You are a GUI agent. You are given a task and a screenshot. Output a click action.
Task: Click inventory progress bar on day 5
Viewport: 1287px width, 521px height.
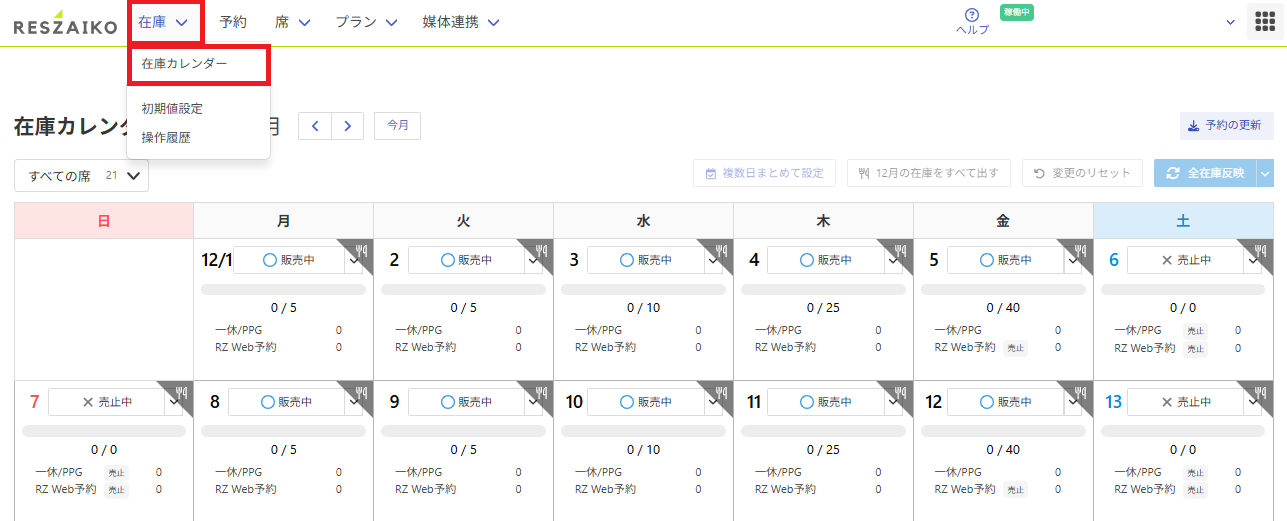tap(1003, 289)
